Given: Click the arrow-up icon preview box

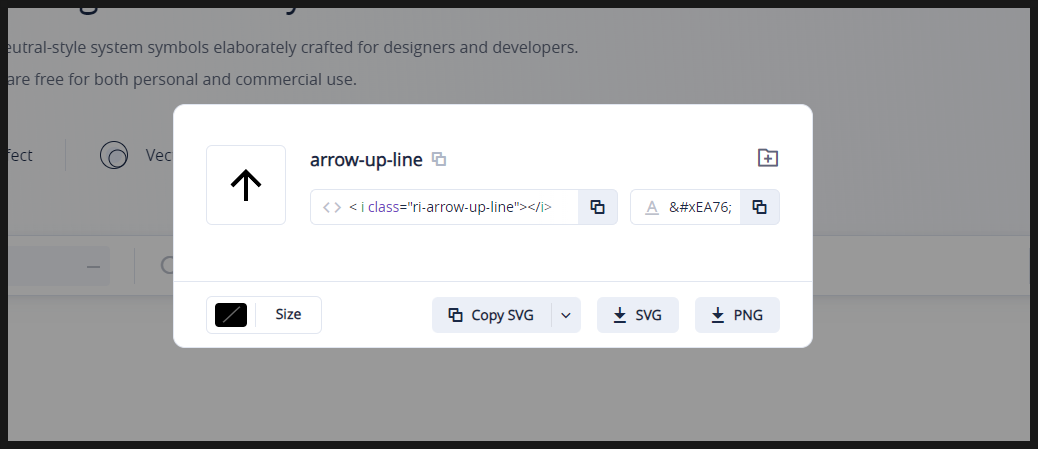Looking at the screenshot, I should pos(246,185).
